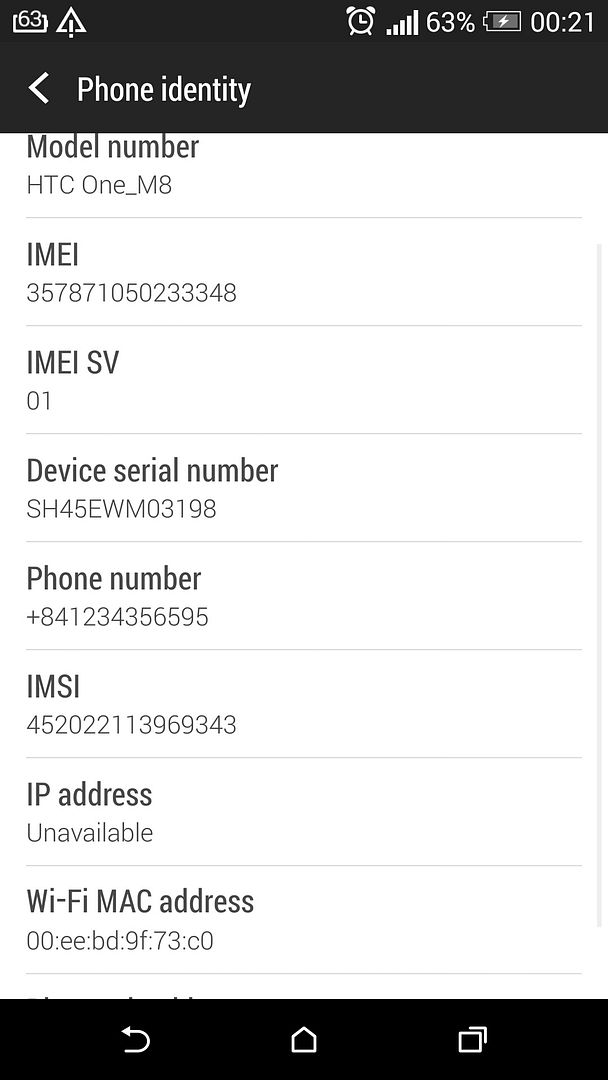Tap the back arrow beside Phone identity
The height and width of the screenshot is (1080, 608).
[38, 89]
